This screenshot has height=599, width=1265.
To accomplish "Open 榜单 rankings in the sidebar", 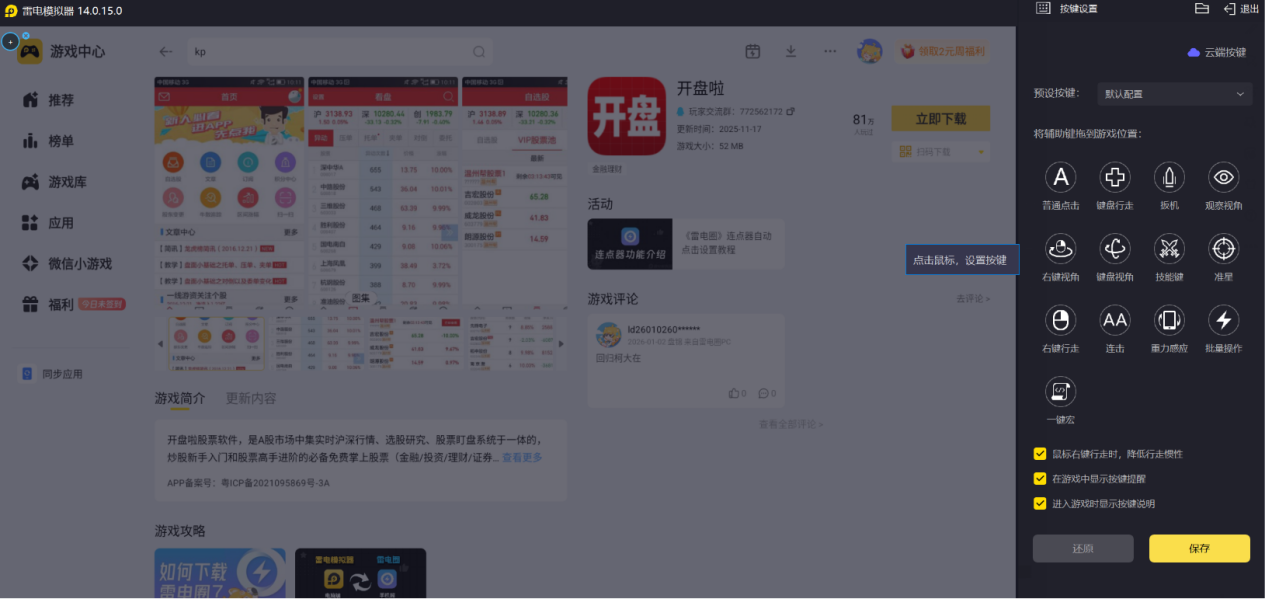I will click(x=48, y=141).
